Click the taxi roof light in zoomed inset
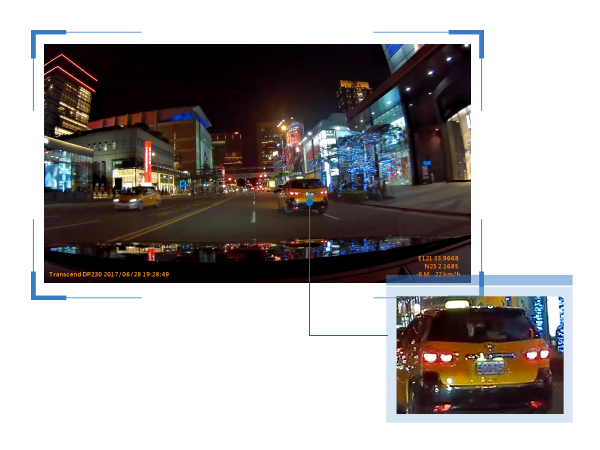 click(x=457, y=304)
